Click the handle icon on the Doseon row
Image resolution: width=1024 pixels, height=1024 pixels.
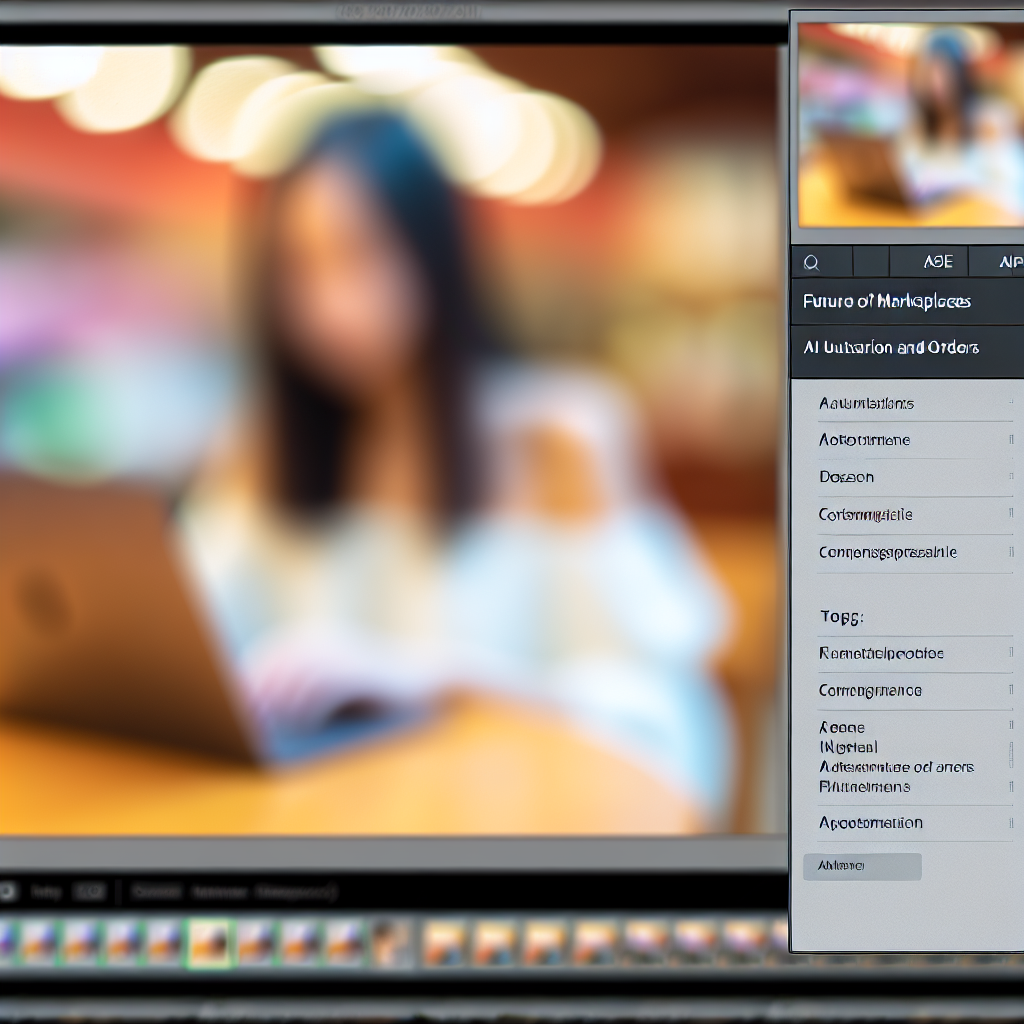[x=1011, y=477]
